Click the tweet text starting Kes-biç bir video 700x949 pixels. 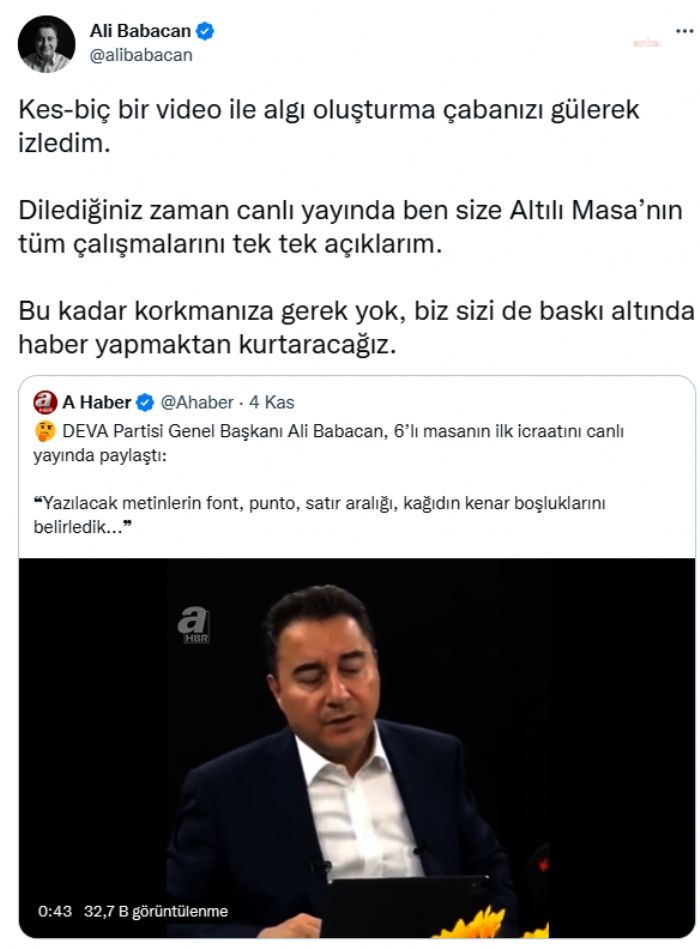(x=329, y=126)
